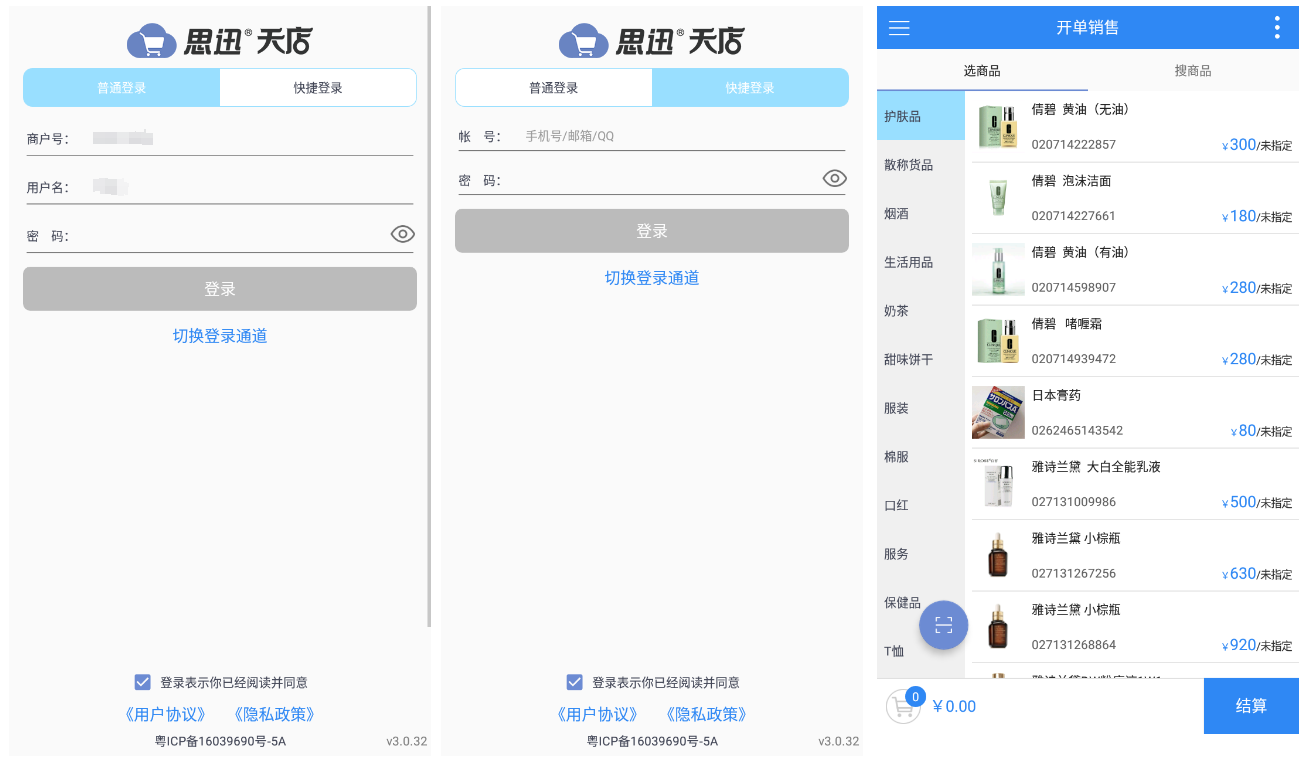
Task: Select the 烟酒 category in sidebar
Action: click(x=897, y=214)
